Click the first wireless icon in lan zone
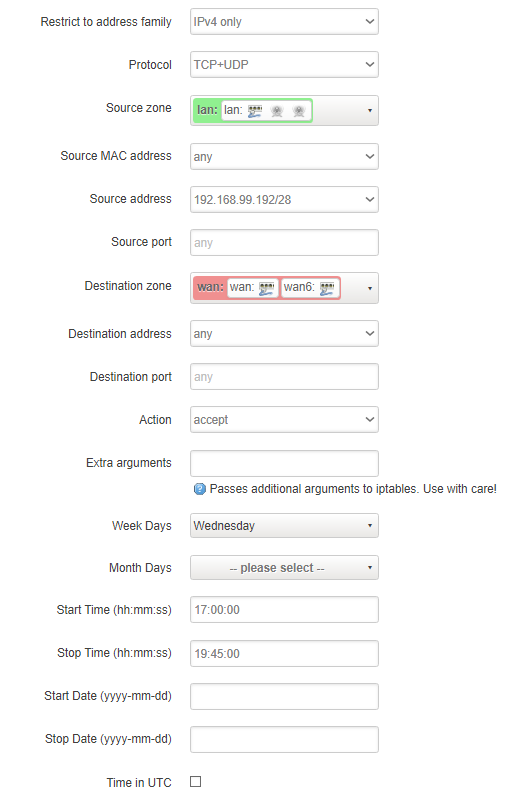 277,111
